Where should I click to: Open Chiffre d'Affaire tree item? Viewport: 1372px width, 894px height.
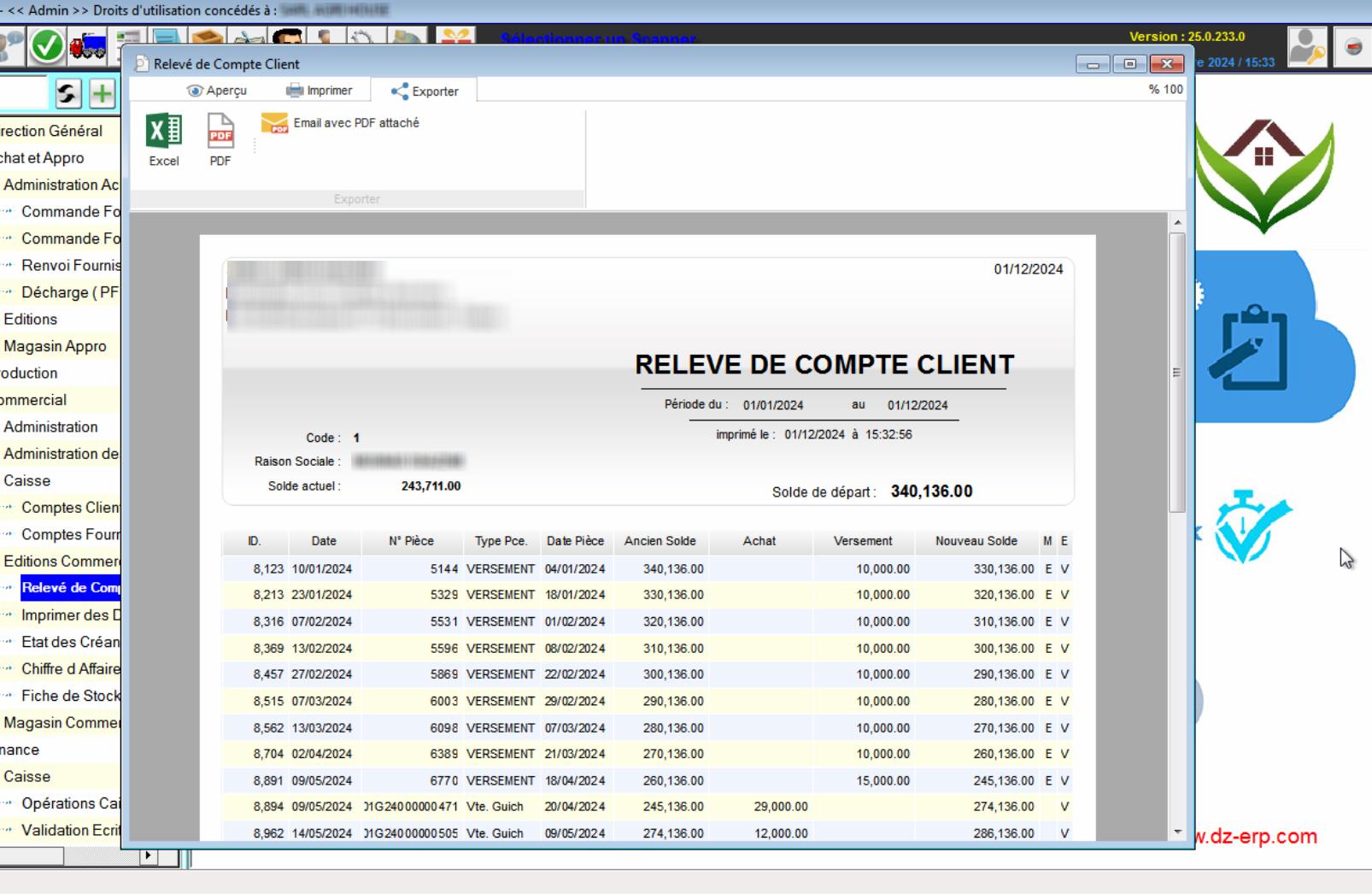(x=70, y=668)
